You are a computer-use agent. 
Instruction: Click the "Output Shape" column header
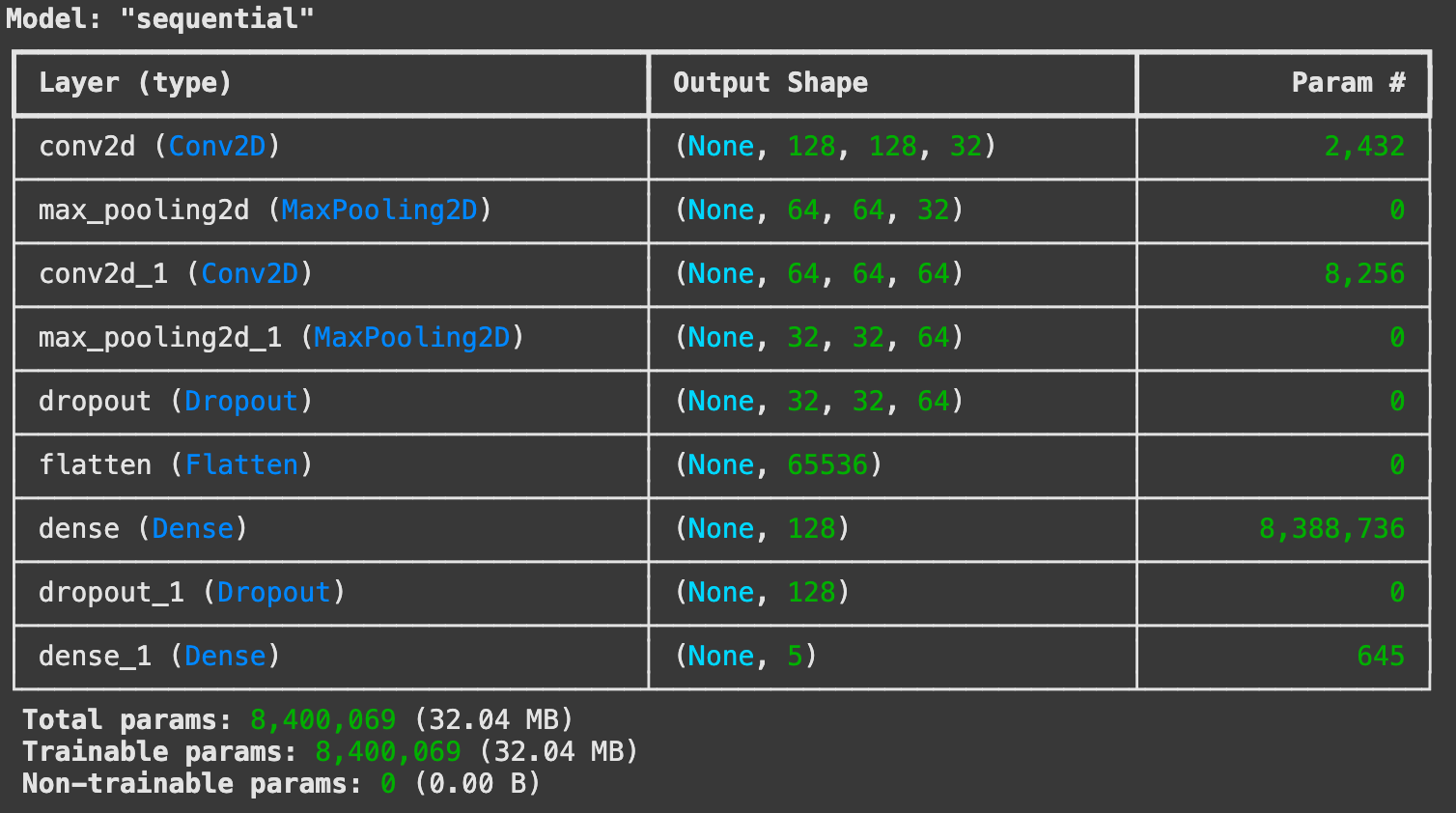[x=770, y=83]
